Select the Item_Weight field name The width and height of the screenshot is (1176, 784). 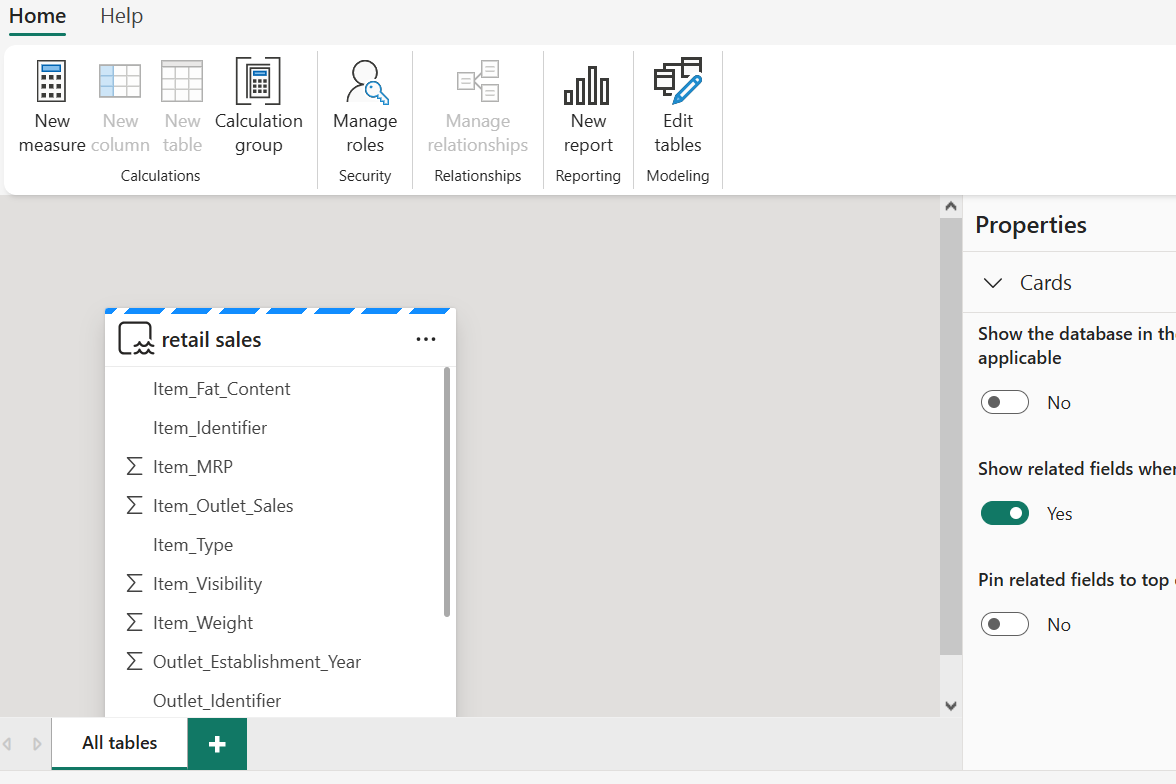point(202,623)
